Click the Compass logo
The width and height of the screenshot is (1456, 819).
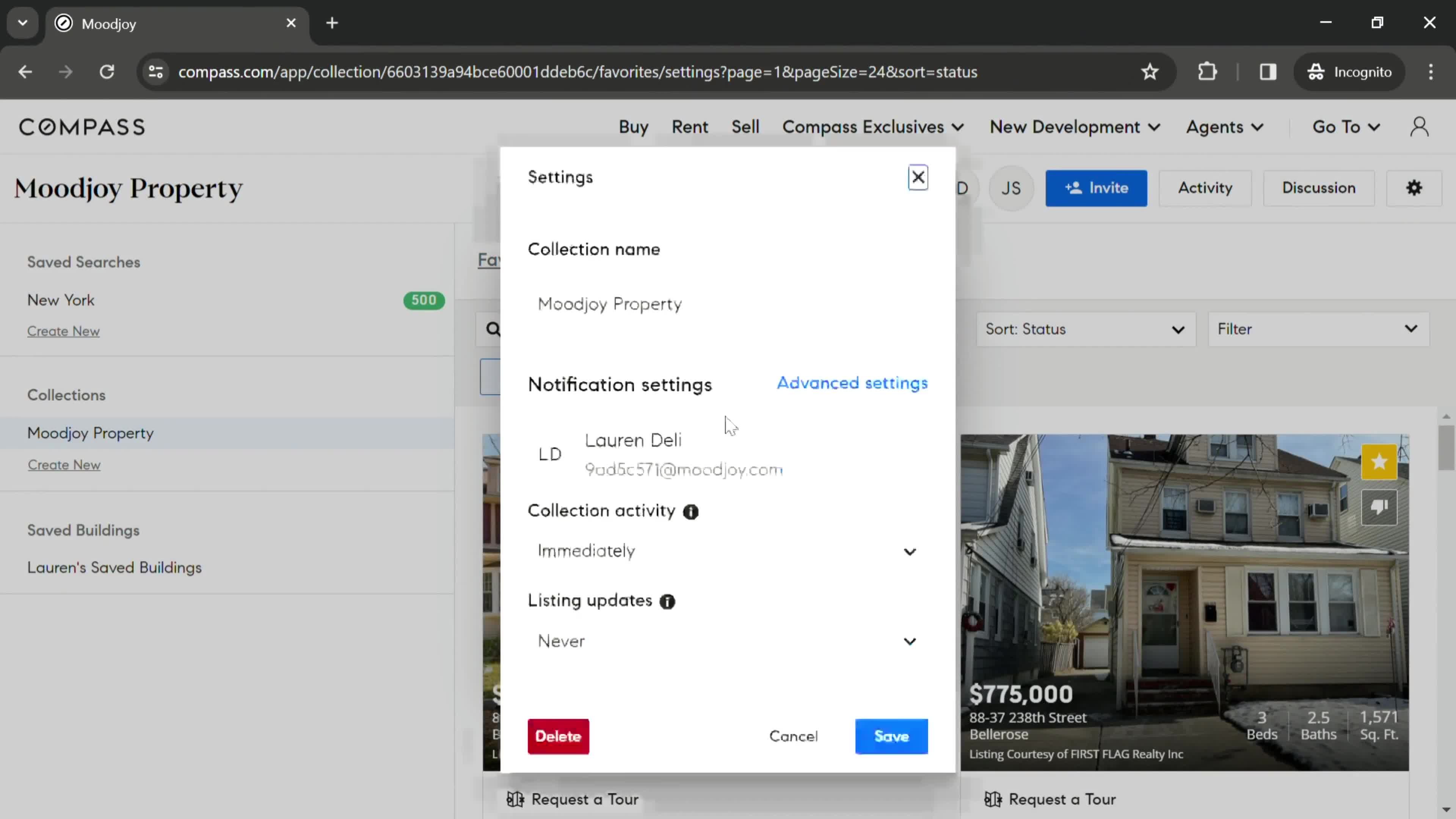coord(82,127)
